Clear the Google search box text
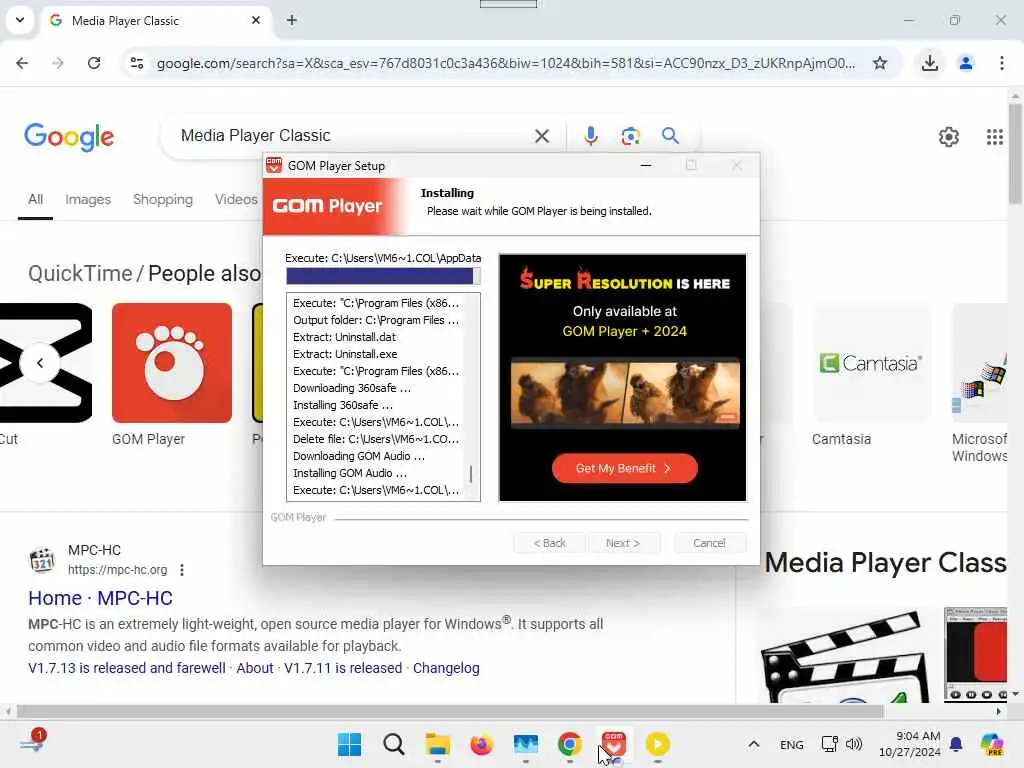Screen dimensions: 1024x768 pyautogui.click(x=542, y=136)
